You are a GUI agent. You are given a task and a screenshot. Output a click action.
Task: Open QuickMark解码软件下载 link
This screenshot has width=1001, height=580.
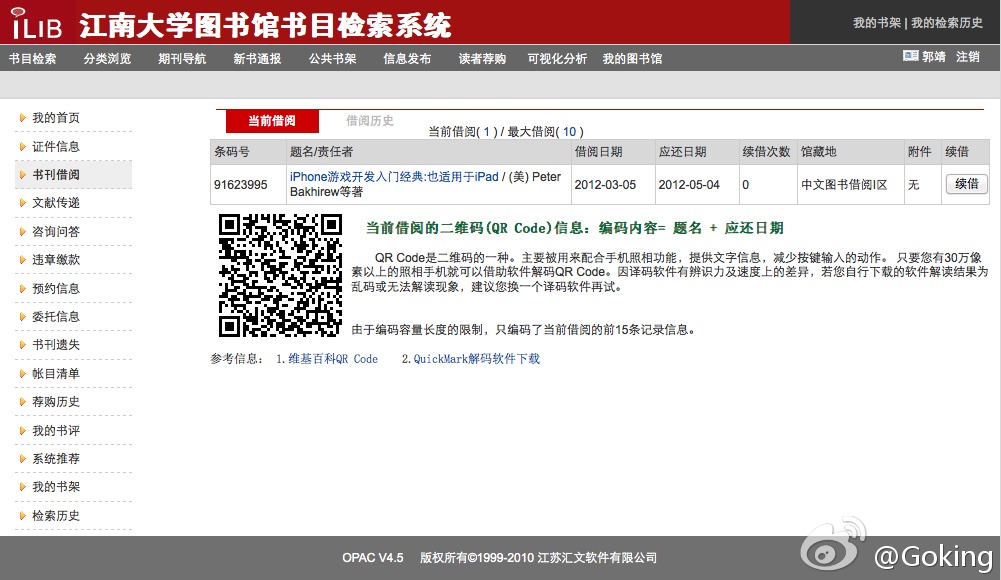click(477, 359)
